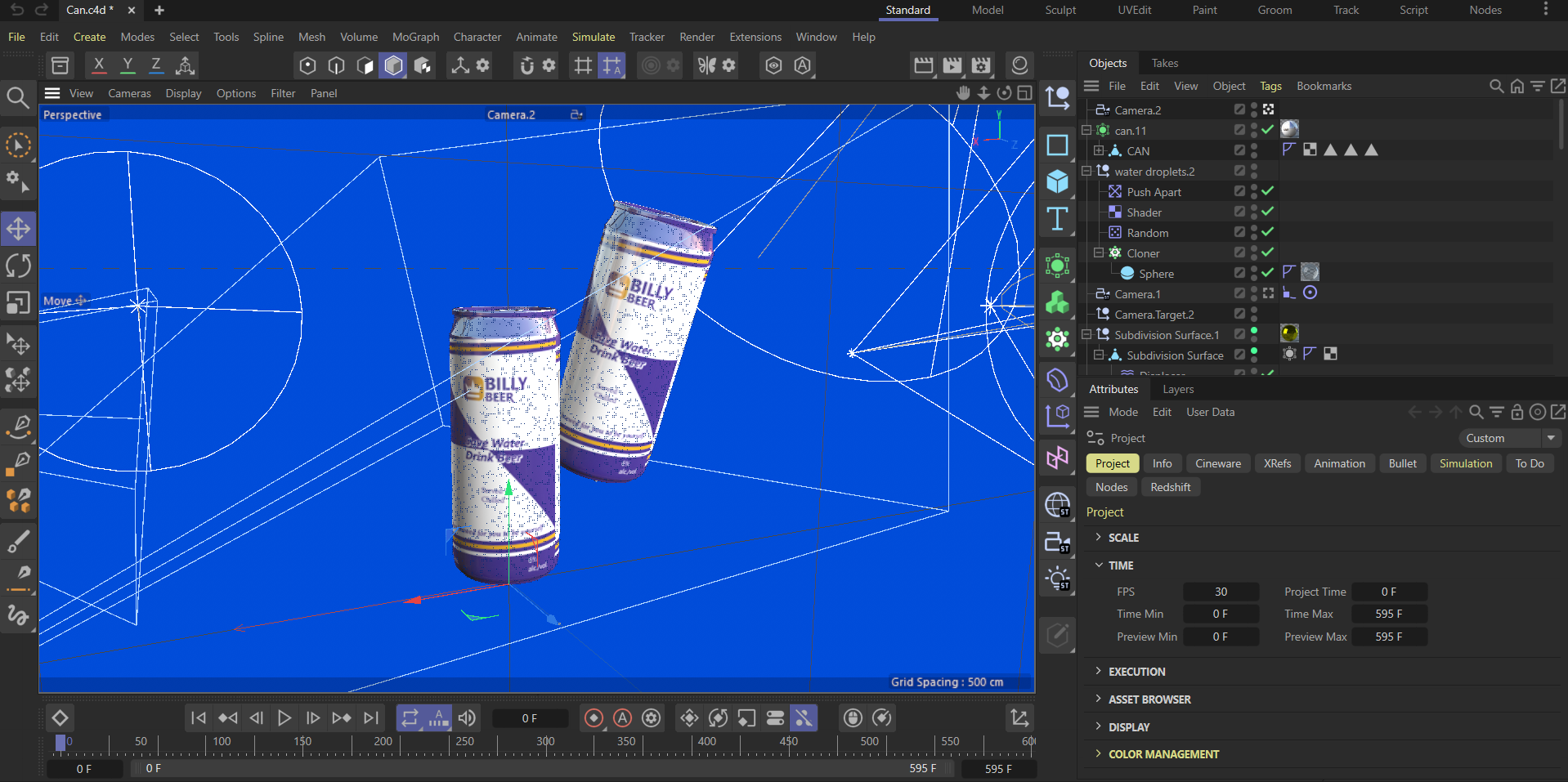Open viewport search magnifier icon
1568x782 pixels.
[x=18, y=98]
